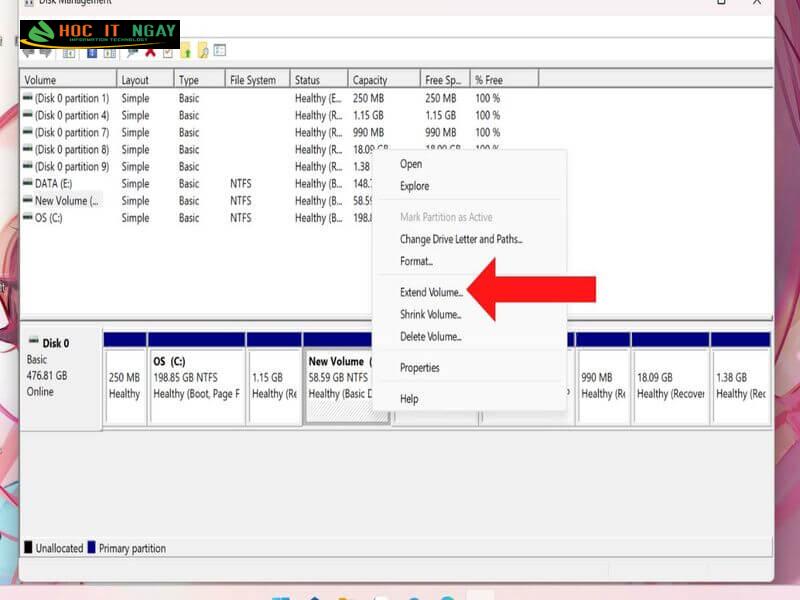The height and width of the screenshot is (600, 800).
Task: Click the list view settings toolbar icon
Action: pyautogui.click(x=220, y=50)
